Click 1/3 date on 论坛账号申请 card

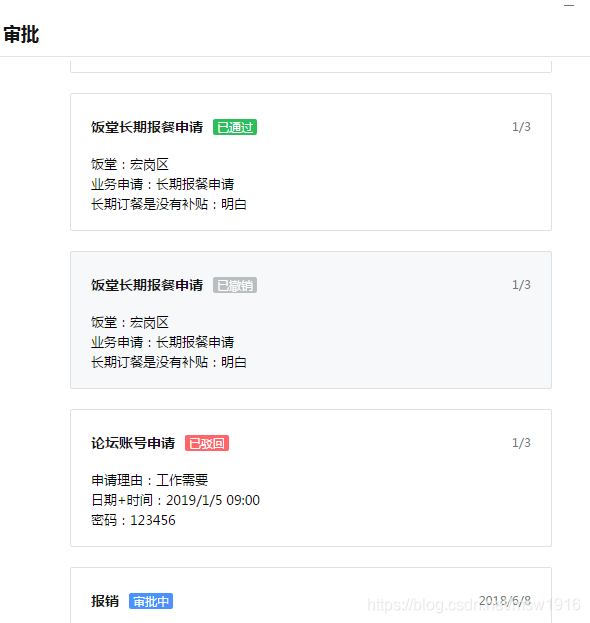coord(521,443)
